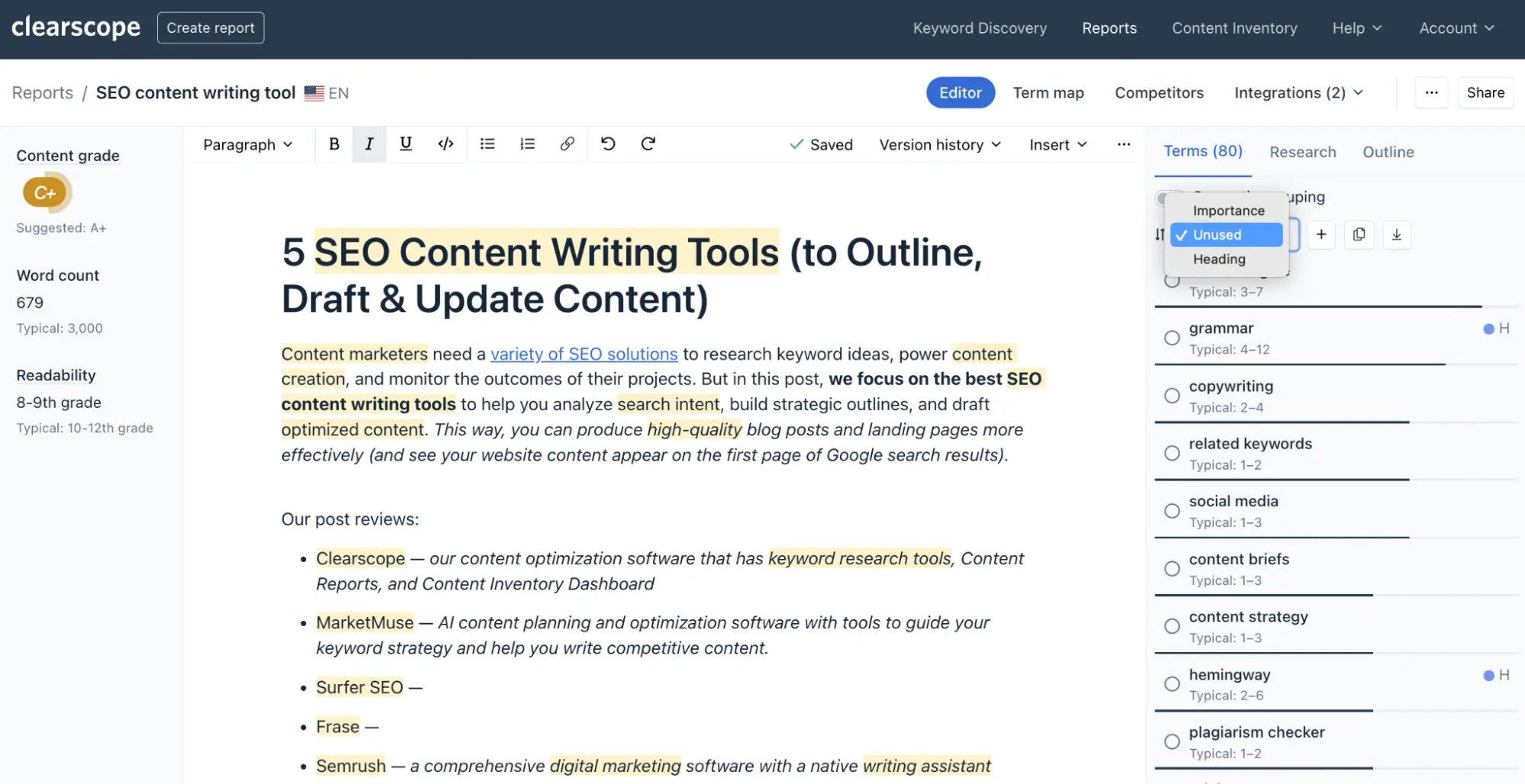Mark the content strategy term circle

[x=1172, y=626]
